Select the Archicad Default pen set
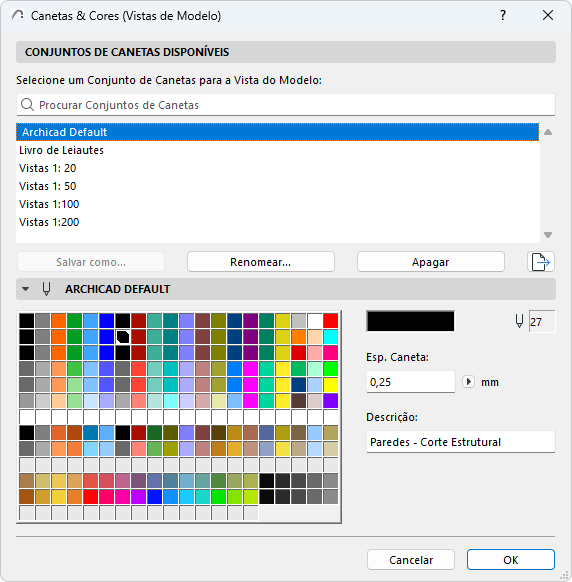The image size is (572, 582). [277, 132]
